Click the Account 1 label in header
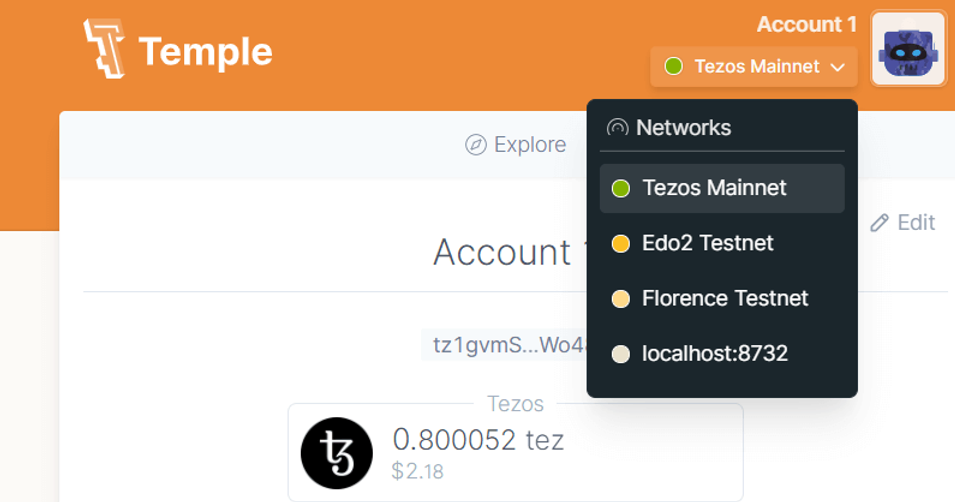The image size is (955, 502). 806,24
